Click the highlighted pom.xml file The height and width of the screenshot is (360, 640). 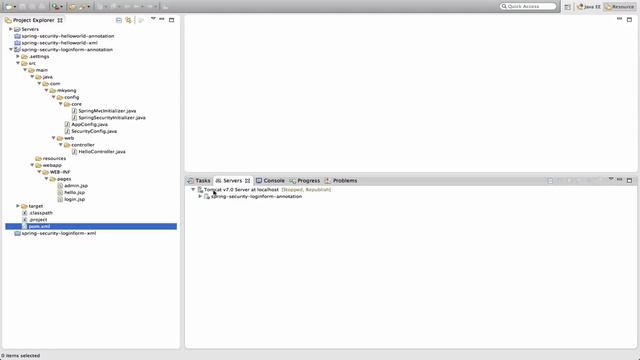coord(91,226)
